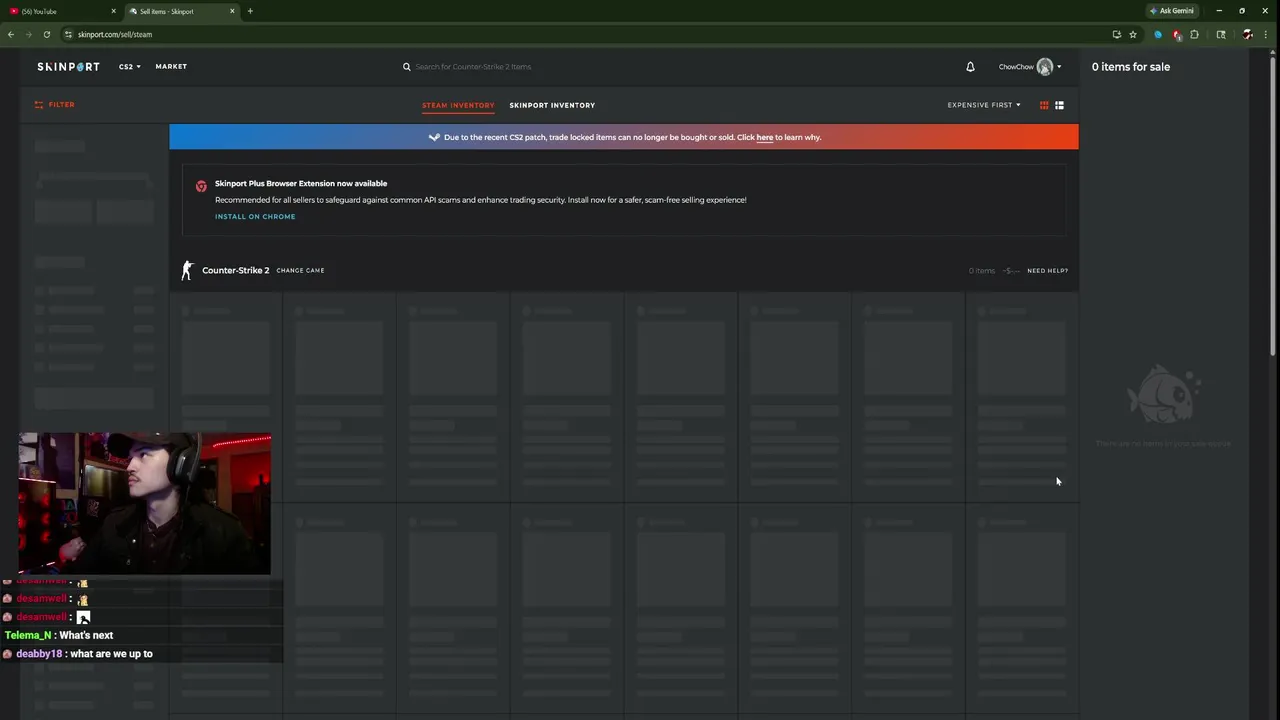Reload the page
The width and height of the screenshot is (1280, 720).
point(46,34)
